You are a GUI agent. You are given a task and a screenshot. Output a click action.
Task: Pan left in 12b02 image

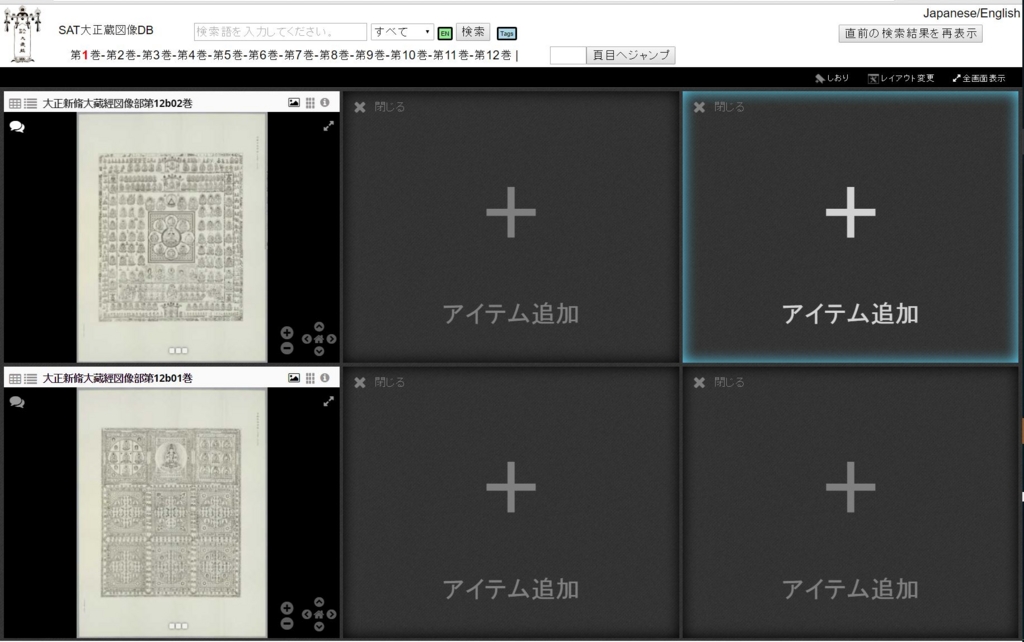306,339
